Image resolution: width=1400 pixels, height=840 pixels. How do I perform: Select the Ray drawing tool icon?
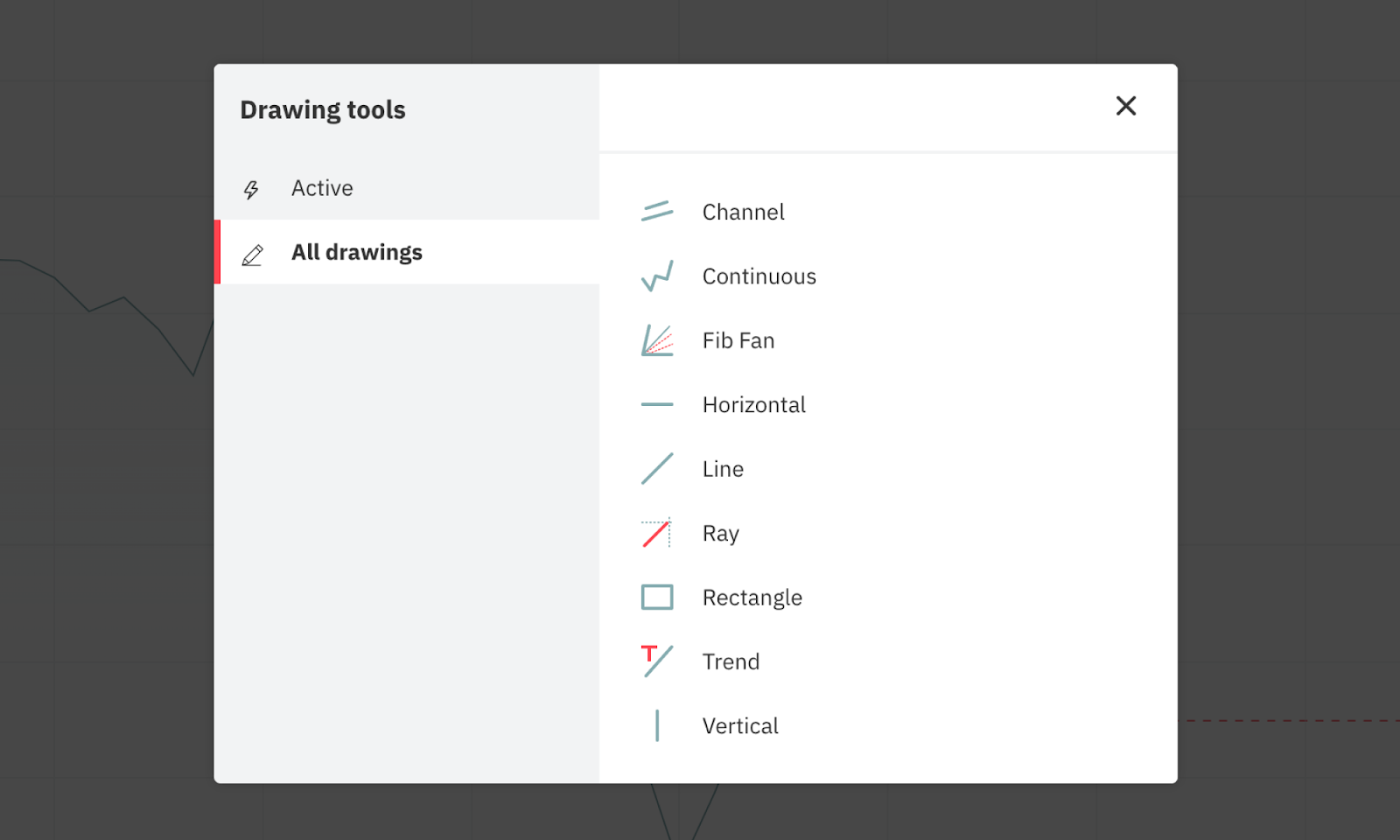click(657, 533)
